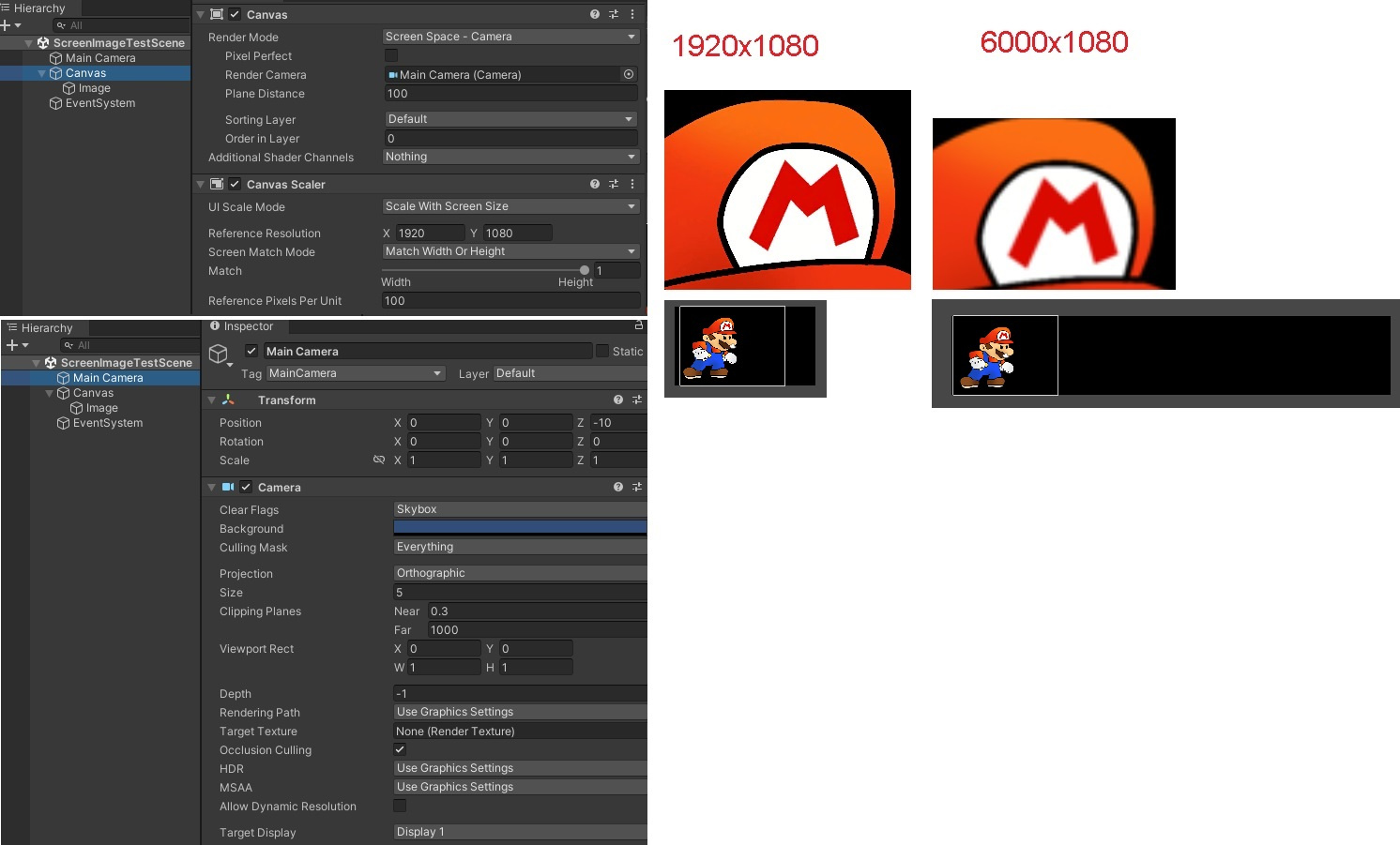Open Canvas component kebab menu
The width and height of the screenshot is (1400, 845).
point(632,14)
